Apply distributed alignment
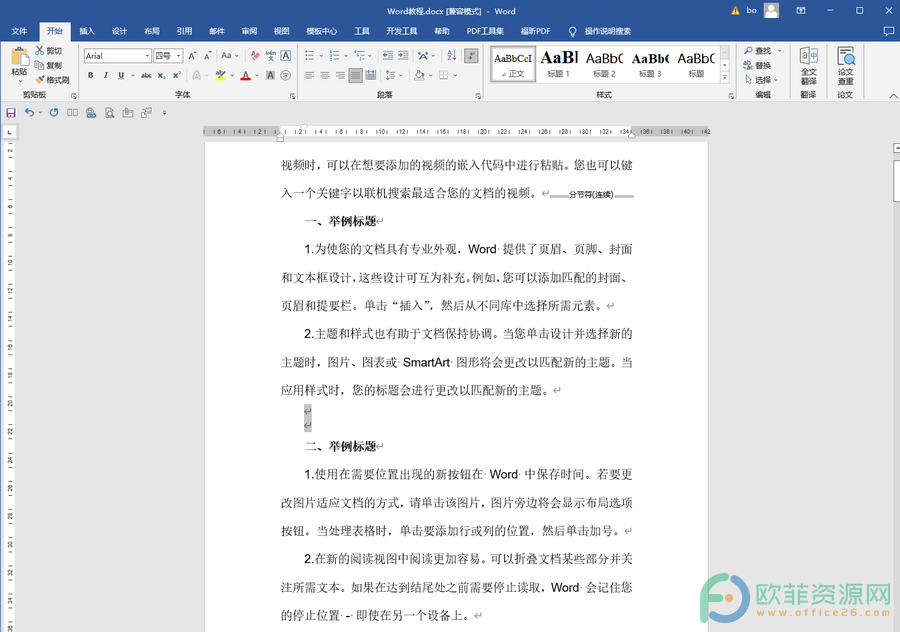This screenshot has height=632, width=900. (x=370, y=75)
